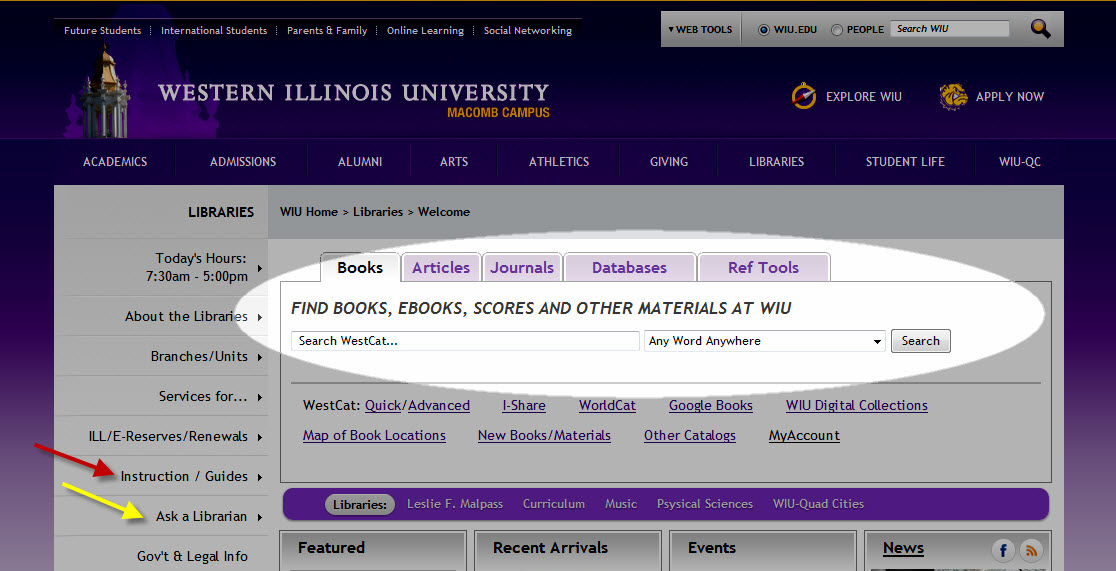Open the Social Networking link
The height and width of the screenshot is (571, 1116).
click(x=527, y=31)
